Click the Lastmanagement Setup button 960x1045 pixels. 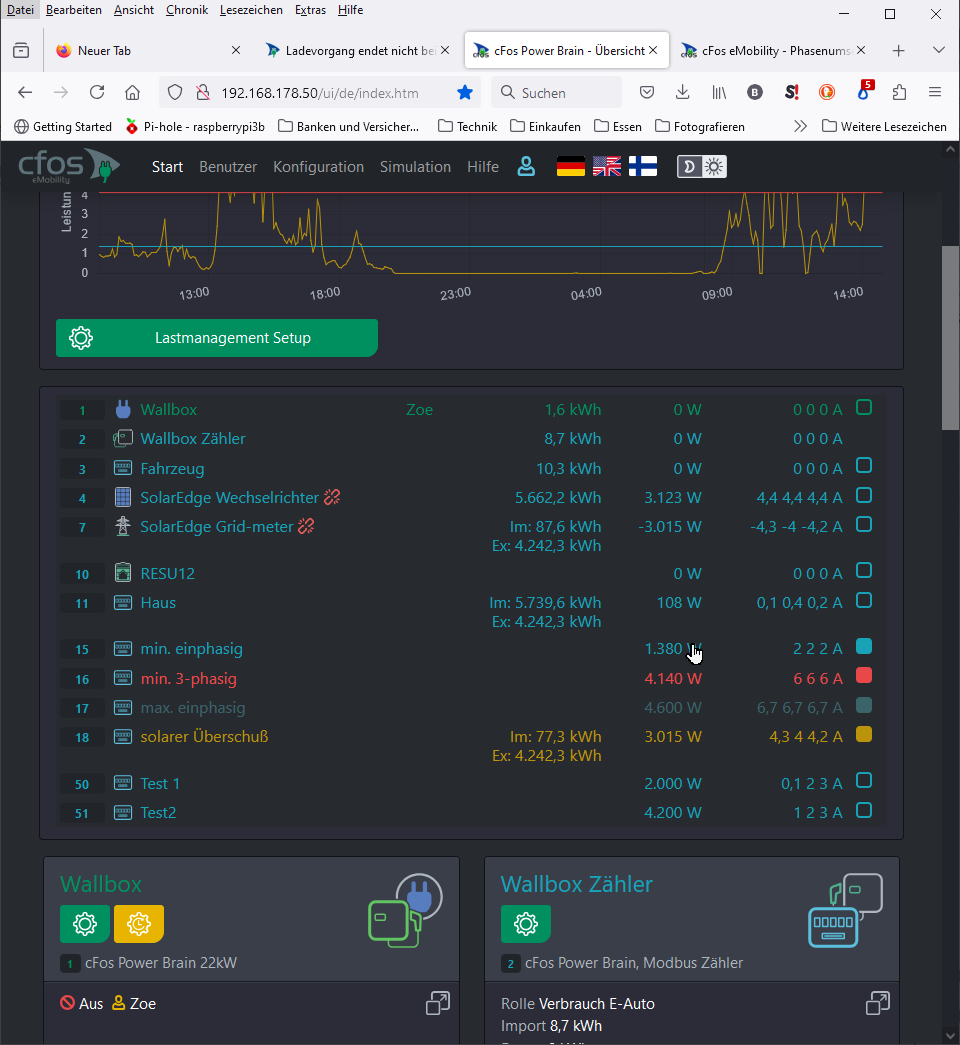[217, 338]
